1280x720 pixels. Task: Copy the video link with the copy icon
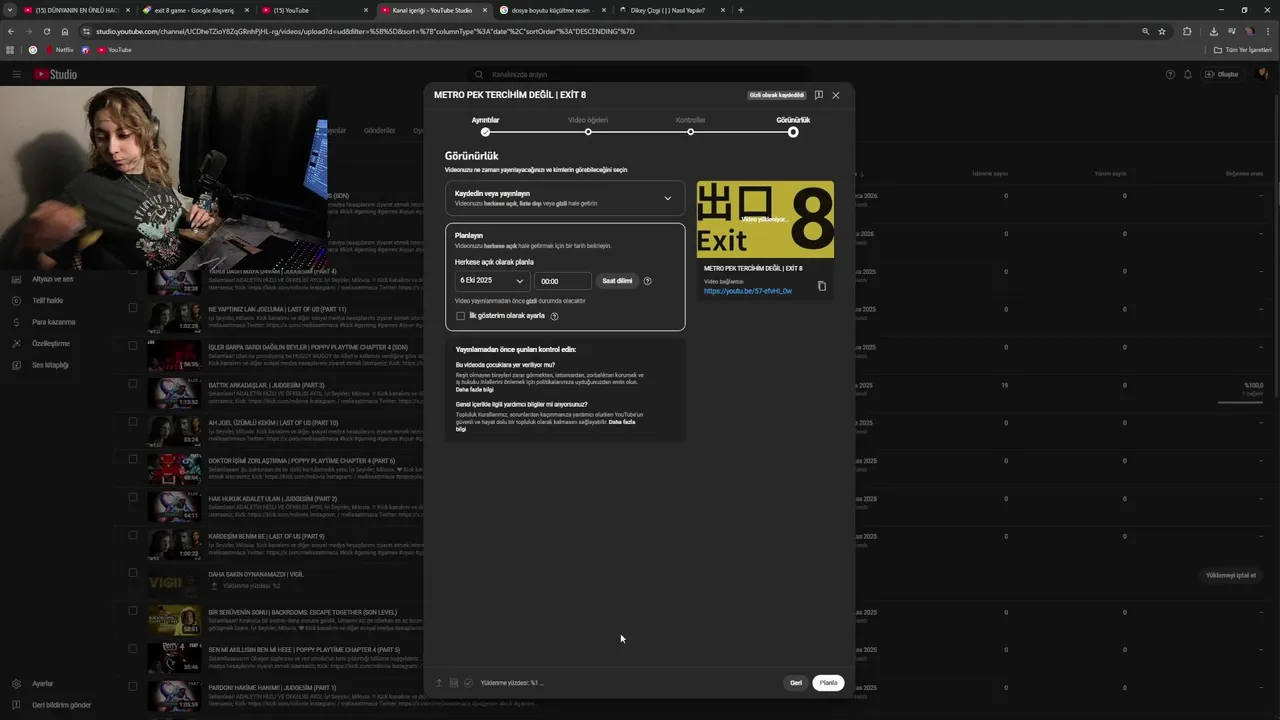click(x=822, y=286)
